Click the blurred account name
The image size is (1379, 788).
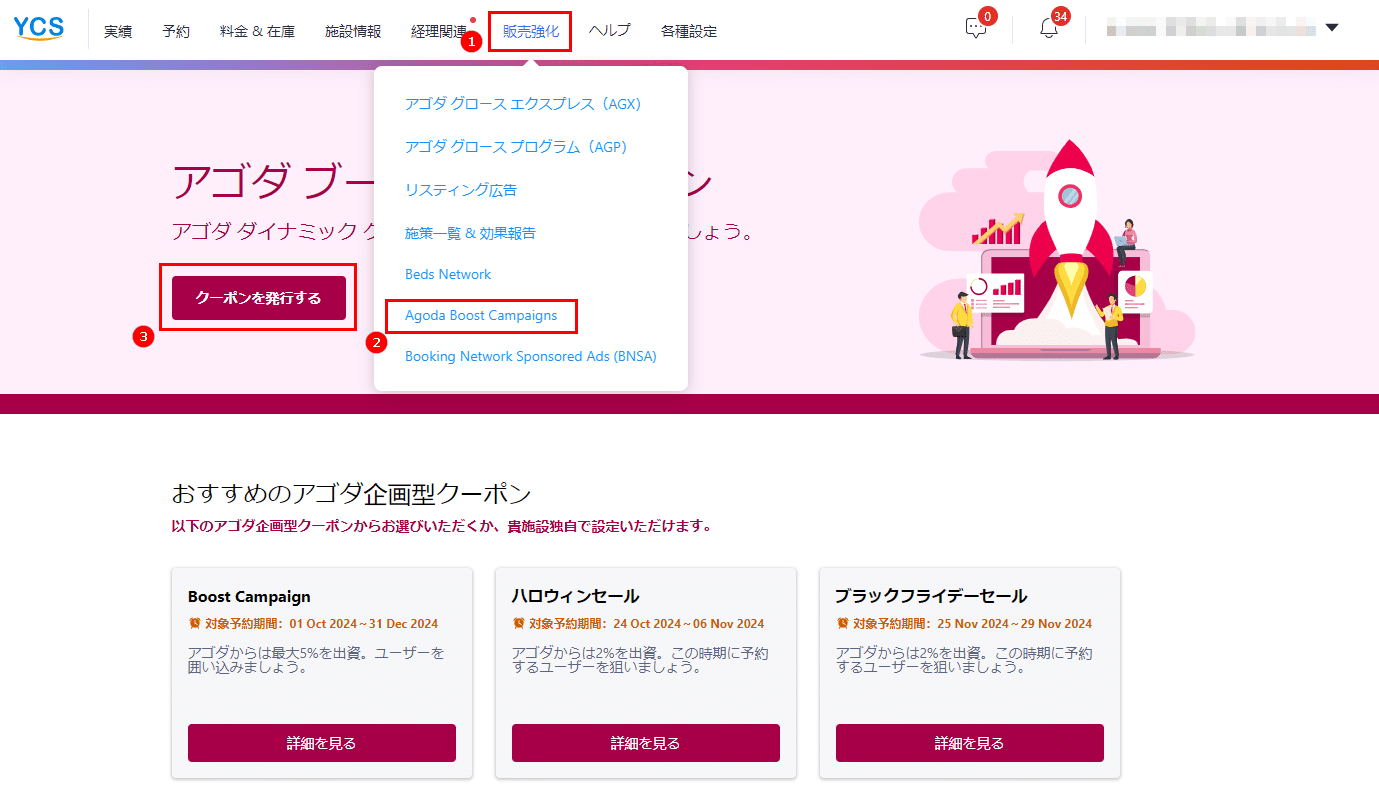[x=1211, y=28]
